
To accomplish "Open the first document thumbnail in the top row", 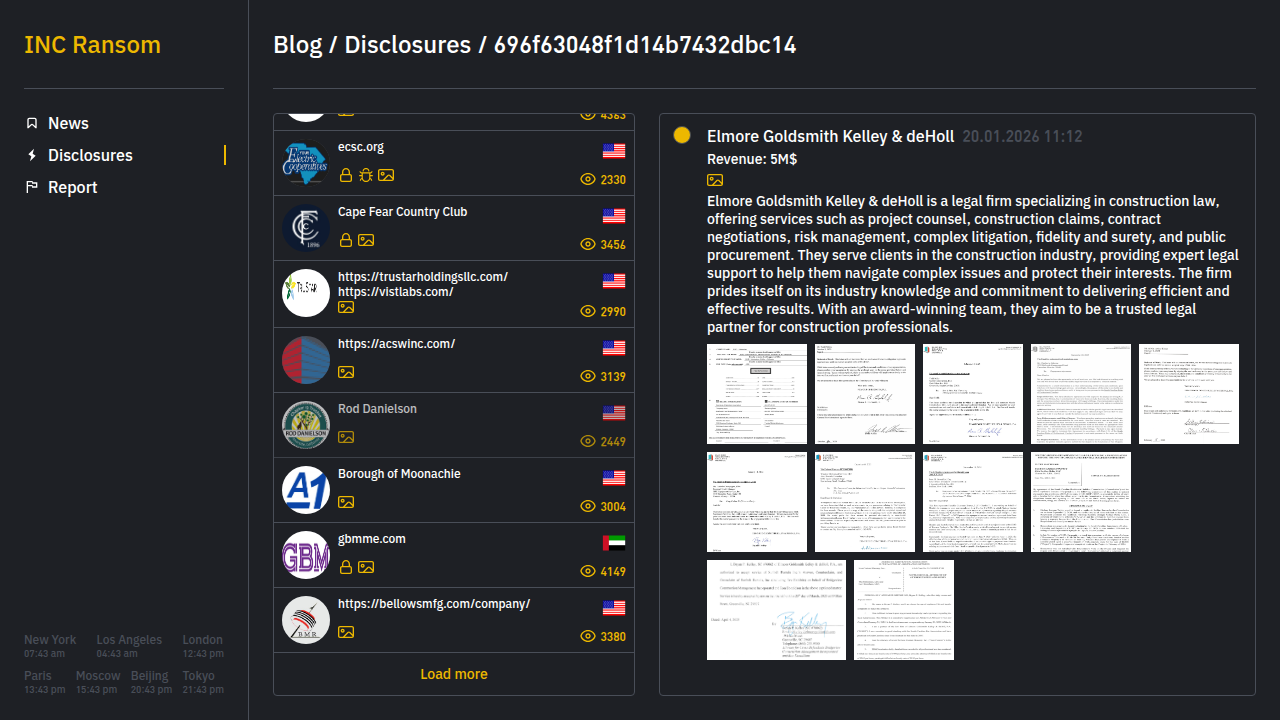I will (x=757, y=394).
